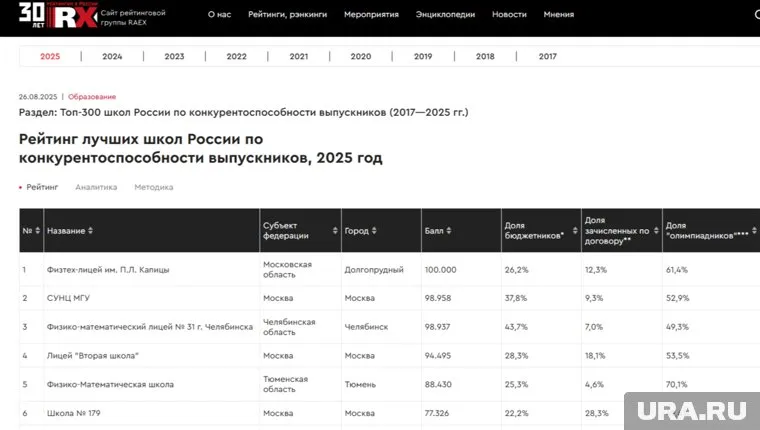Open the Новости page
This screenshot has height=430, width=760.
[509, 15]
